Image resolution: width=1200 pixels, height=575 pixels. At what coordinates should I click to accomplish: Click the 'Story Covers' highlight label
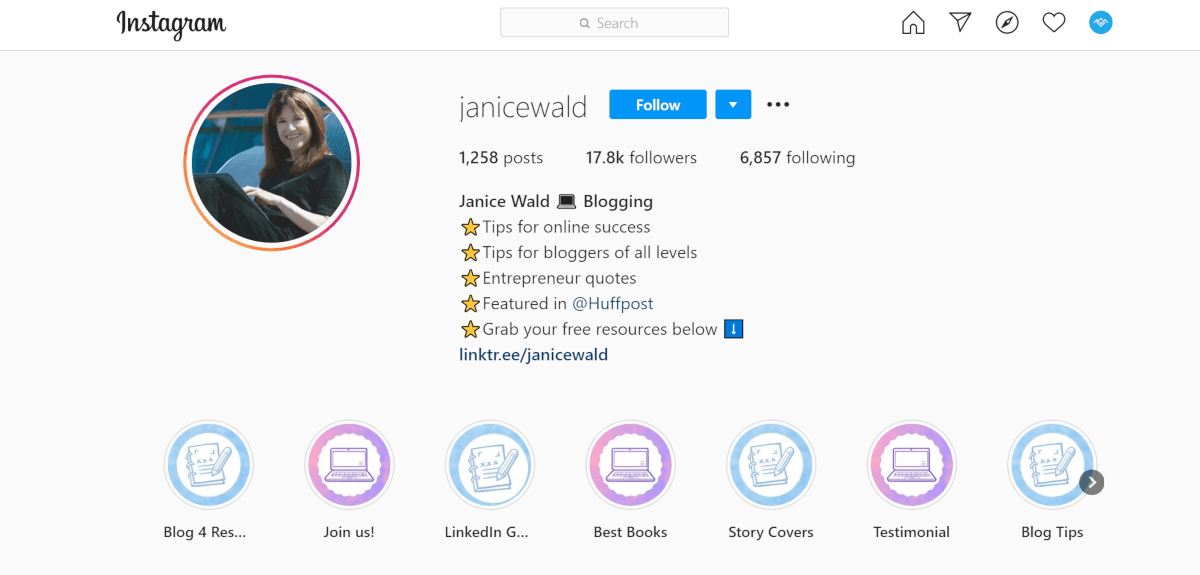coord(771,532)
